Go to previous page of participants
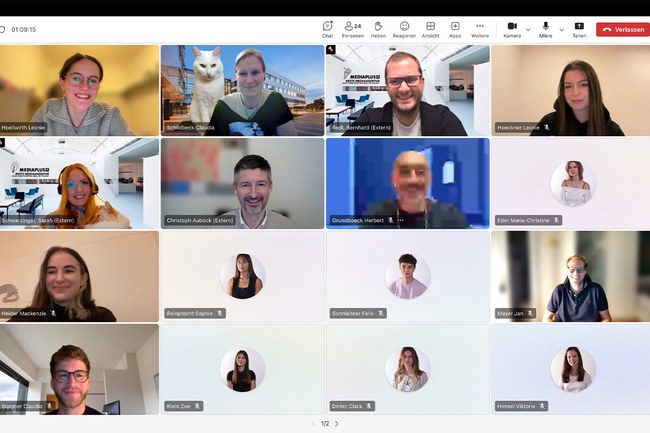650x433 pixels. pos(313,424)
